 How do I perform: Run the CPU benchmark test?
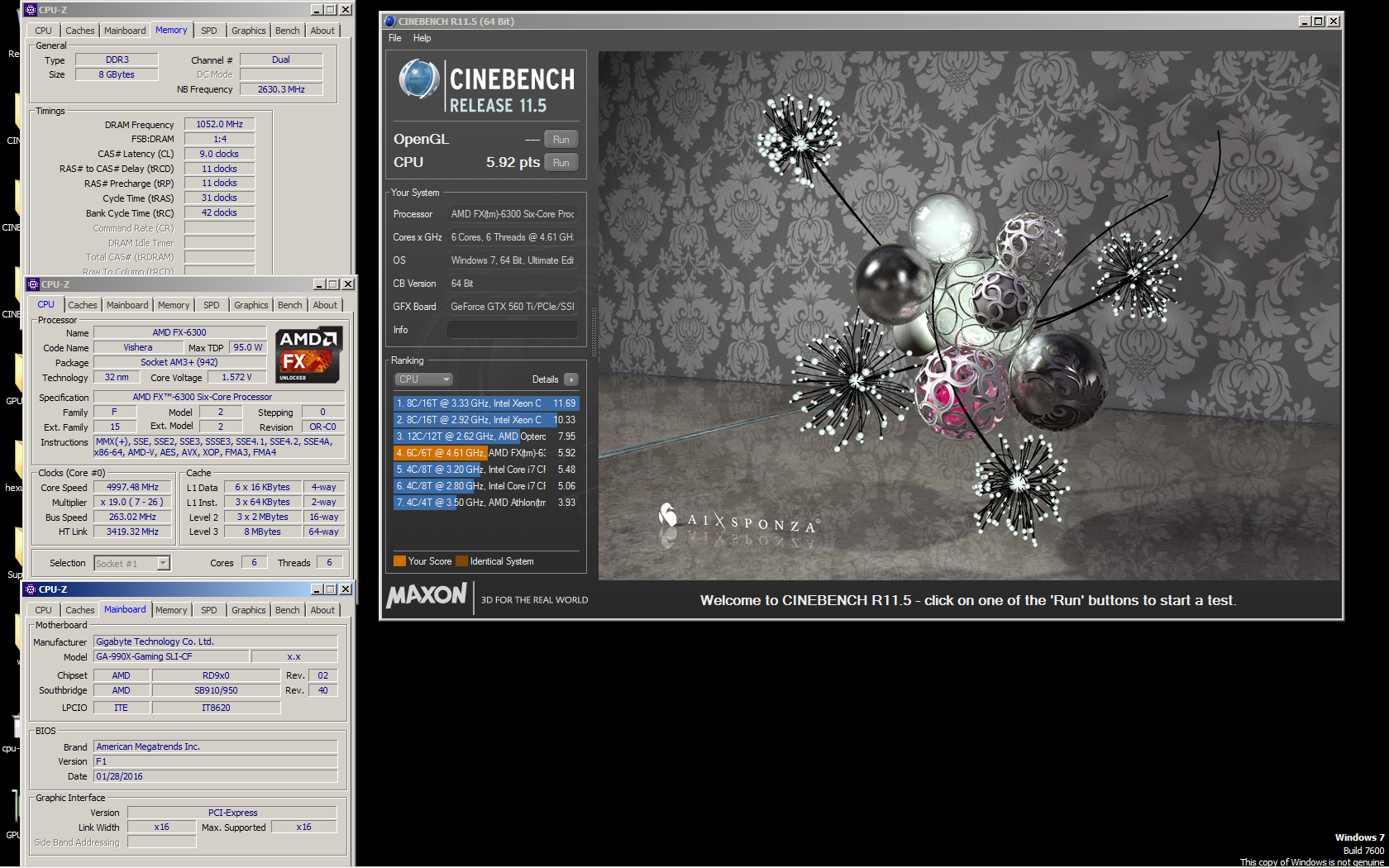[x=561, y=163]
